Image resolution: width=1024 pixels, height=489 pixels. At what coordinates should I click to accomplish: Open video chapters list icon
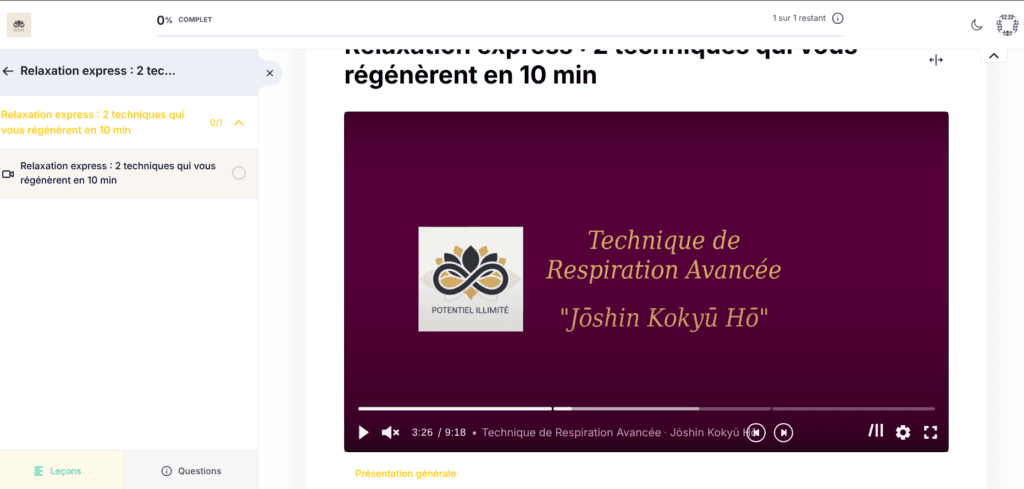pyautogui.click(x=876, y=431)
